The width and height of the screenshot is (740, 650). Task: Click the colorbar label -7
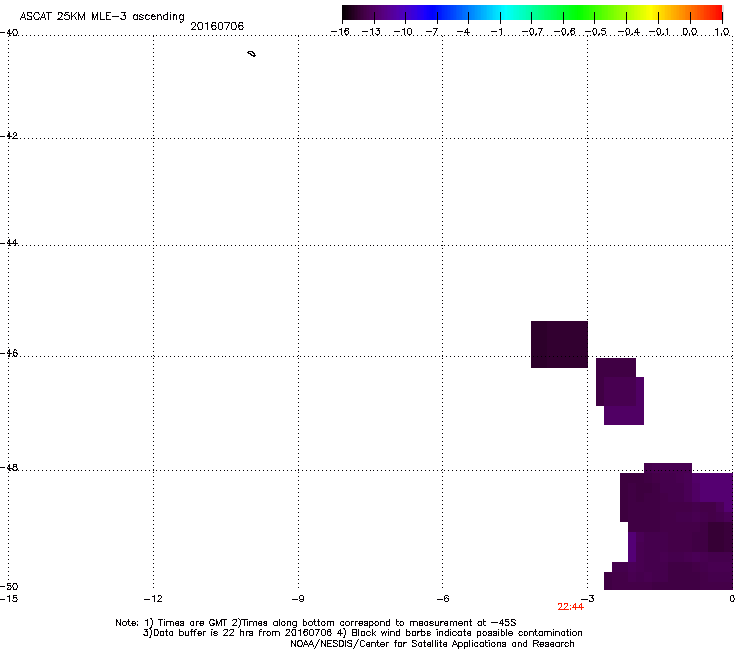[432, 32]
